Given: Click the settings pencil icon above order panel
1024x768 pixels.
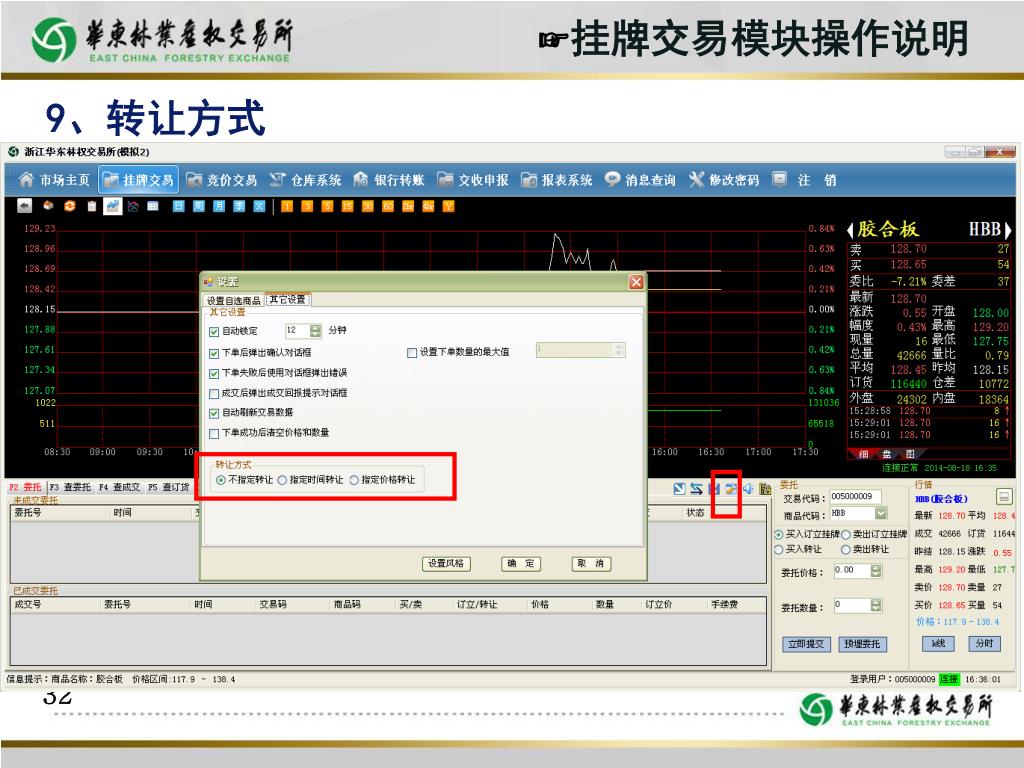Looking at the screenshot, I should (731, 488).
